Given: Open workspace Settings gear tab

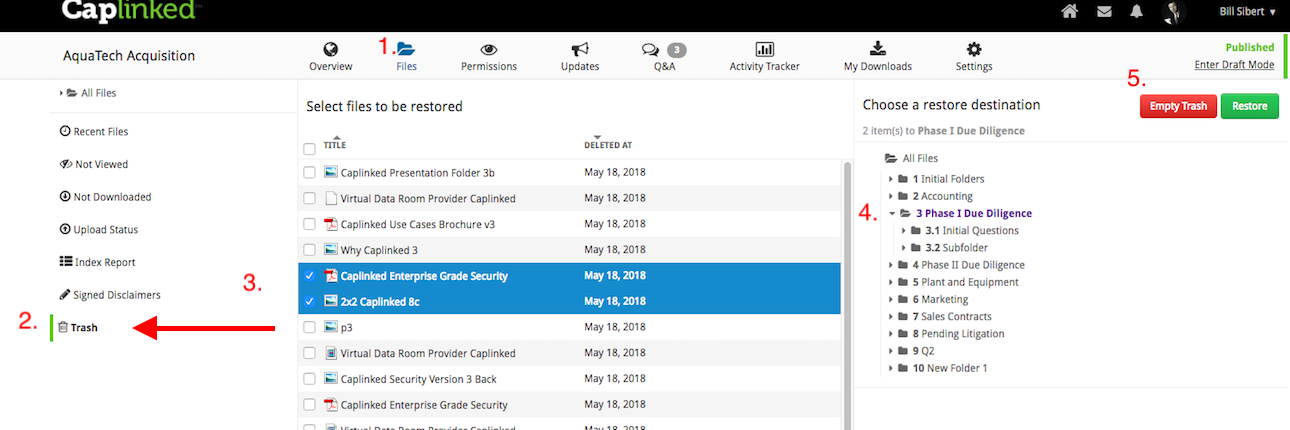Looking at the screenshot, I should 974,57.
